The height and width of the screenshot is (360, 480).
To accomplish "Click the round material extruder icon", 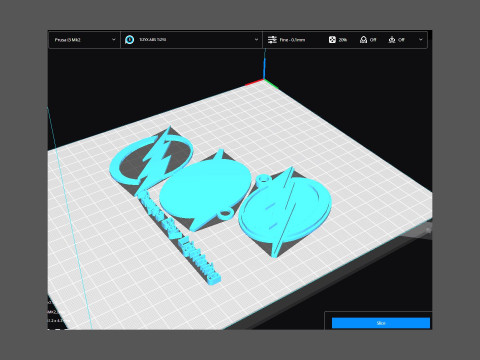I will (129, 40).
